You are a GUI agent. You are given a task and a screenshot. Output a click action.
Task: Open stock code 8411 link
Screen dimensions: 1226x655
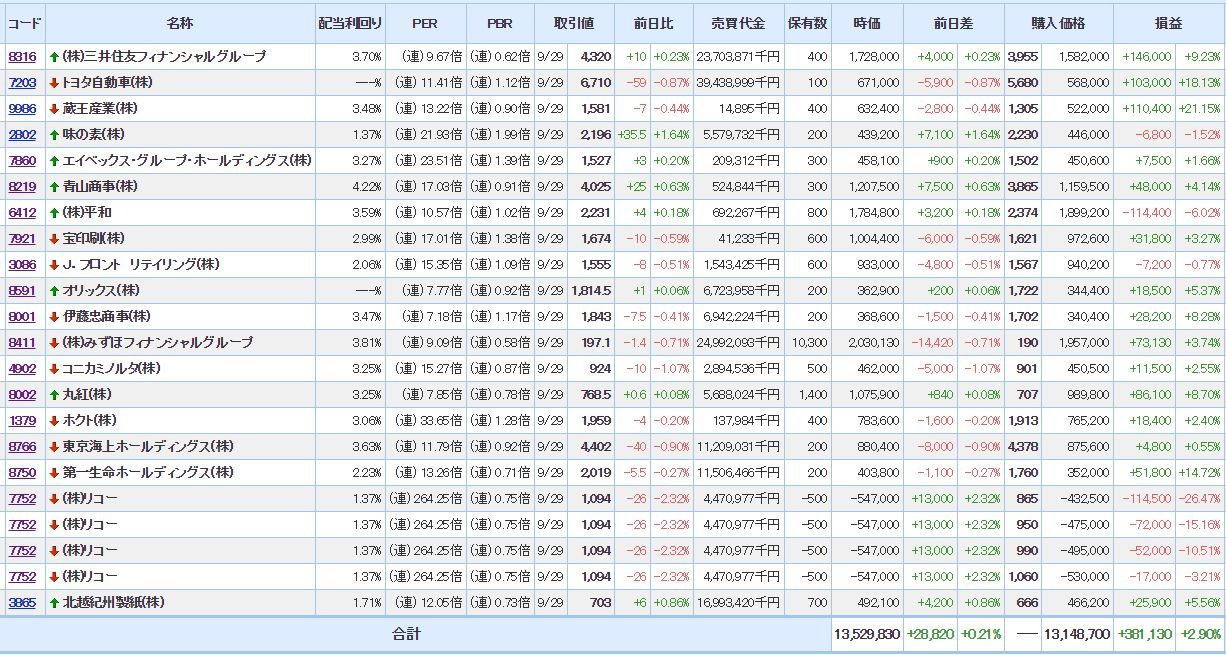coord(22,343)
